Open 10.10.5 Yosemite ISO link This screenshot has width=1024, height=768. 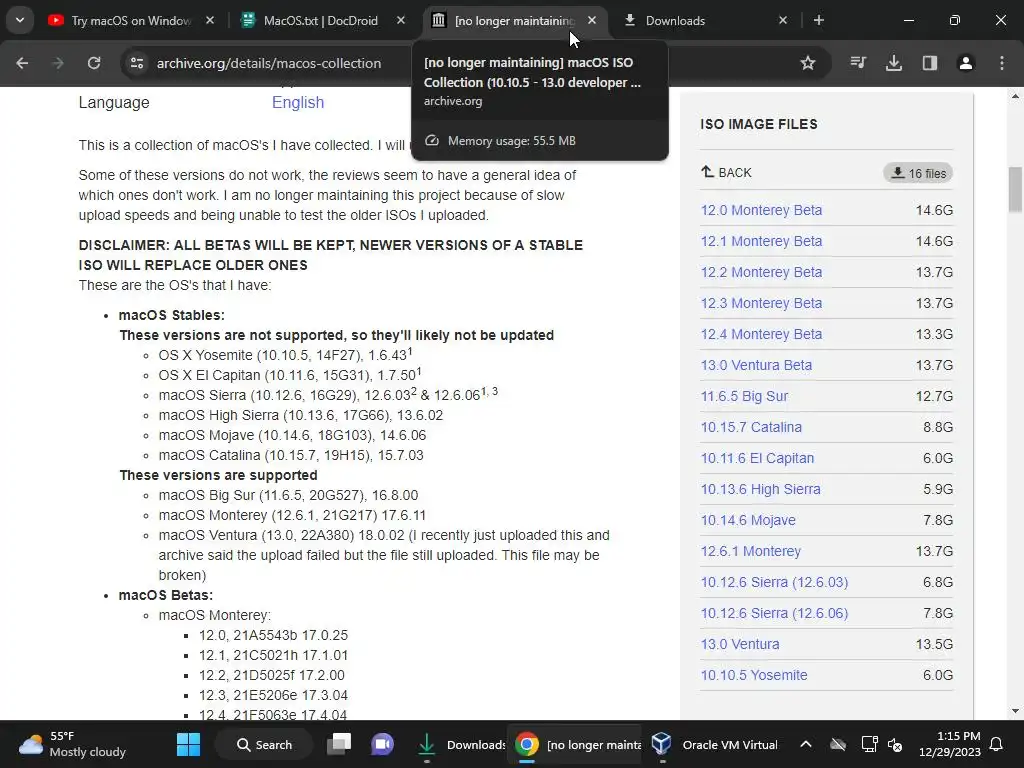(x=754, y=675)
